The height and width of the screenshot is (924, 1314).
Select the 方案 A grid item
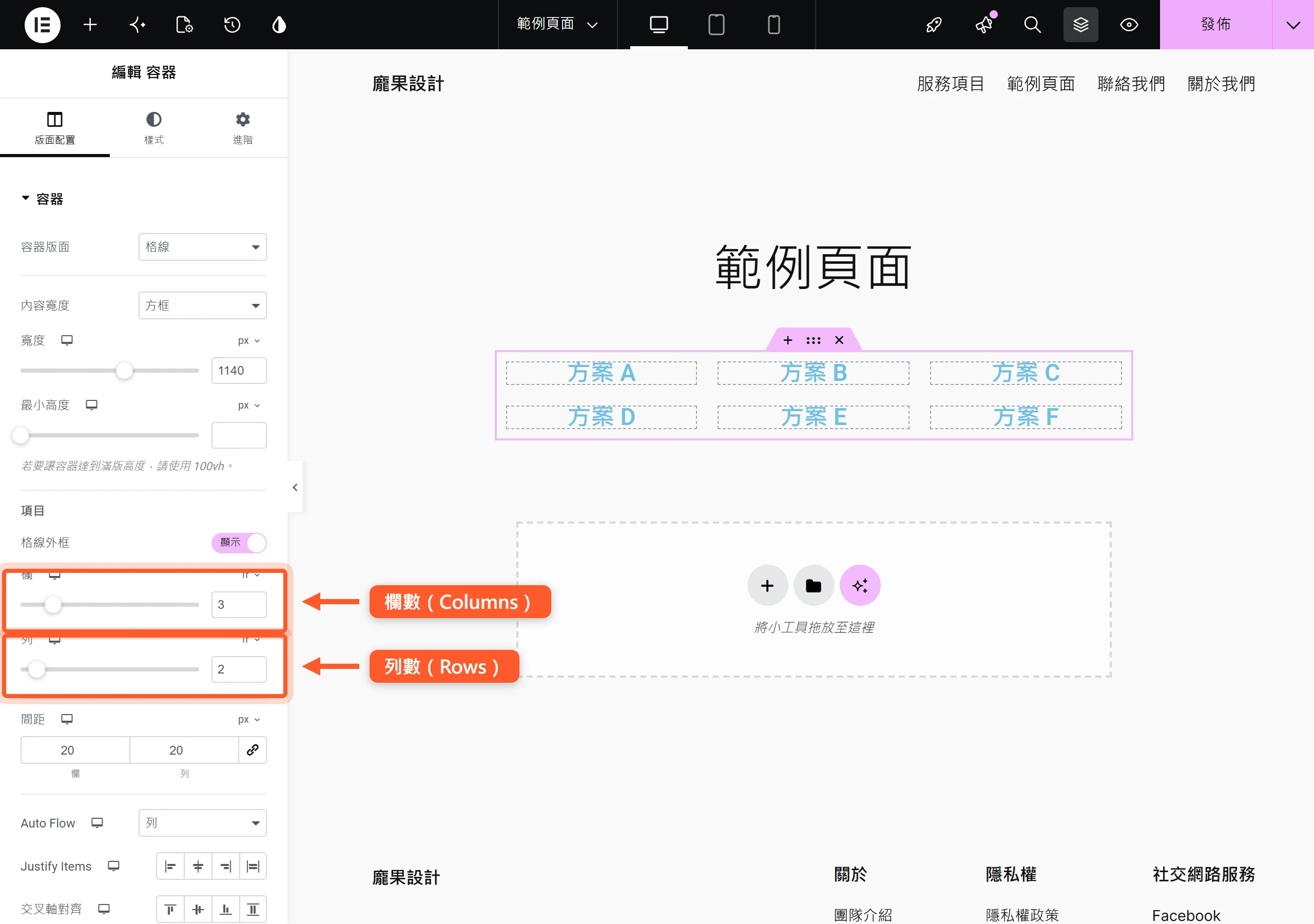click(601, 373)
